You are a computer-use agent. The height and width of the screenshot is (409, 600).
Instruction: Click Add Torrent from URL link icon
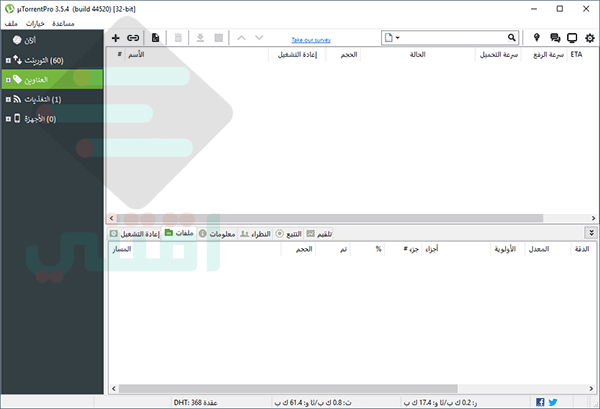coord(133,38)
